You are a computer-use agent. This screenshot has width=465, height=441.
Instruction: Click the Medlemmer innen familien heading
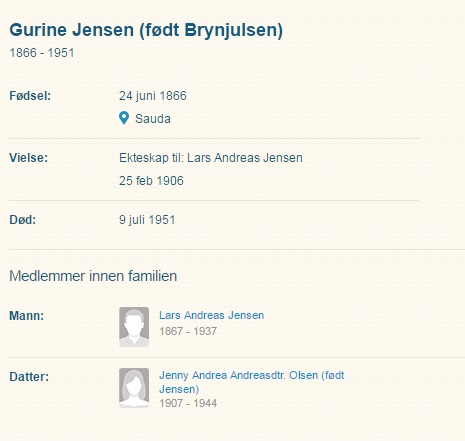click(93, 276)
